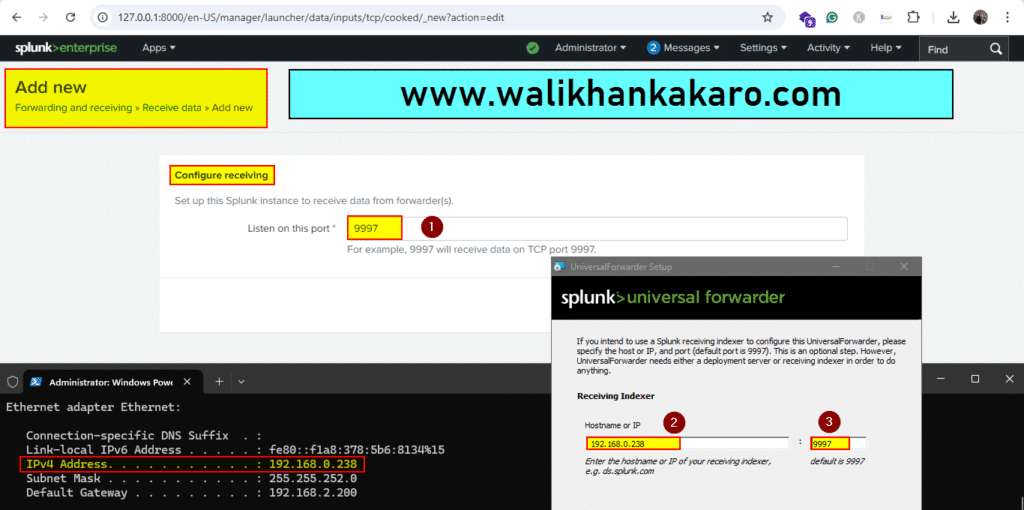Open the Extensions puzzle-piece icon

913,18
